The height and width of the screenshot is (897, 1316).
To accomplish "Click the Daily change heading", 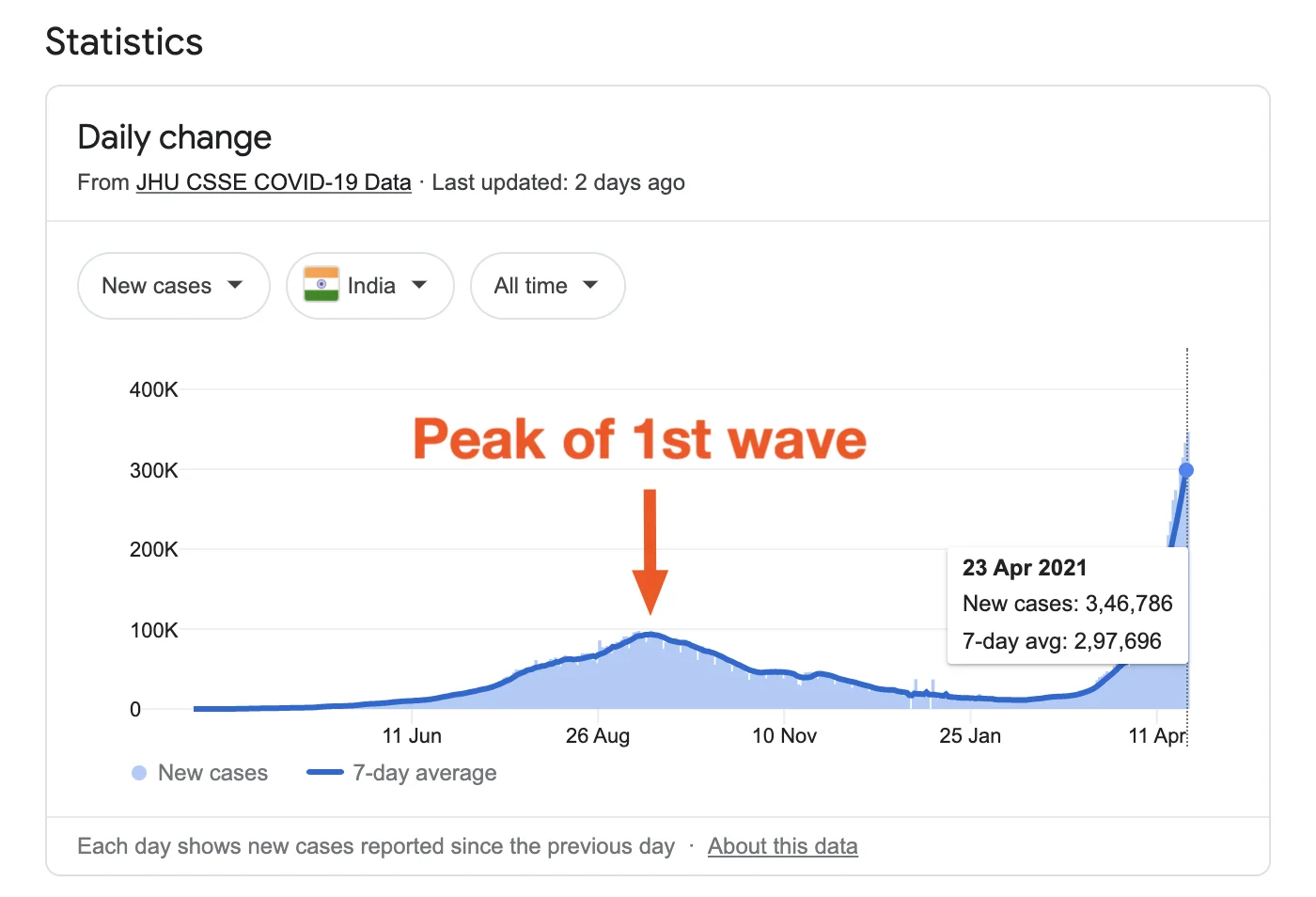I will point(175,137).
